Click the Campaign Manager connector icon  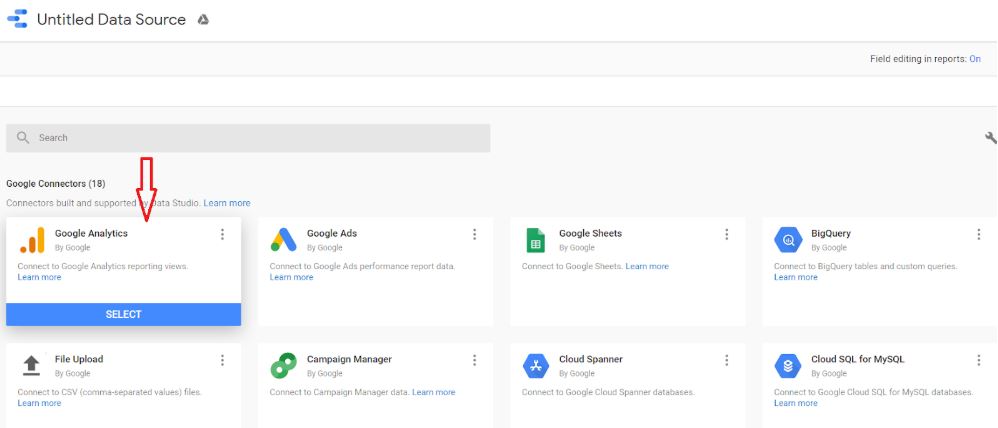[x=284, y=366]
